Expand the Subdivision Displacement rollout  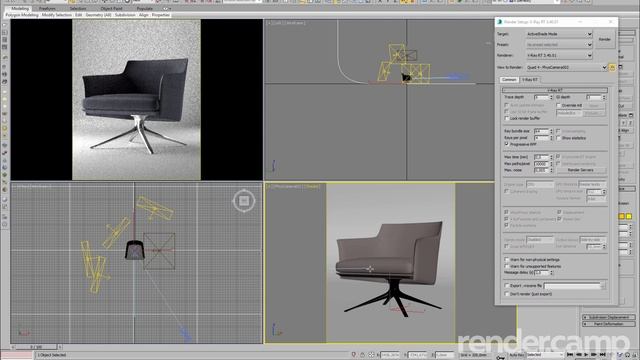(608, 317)
